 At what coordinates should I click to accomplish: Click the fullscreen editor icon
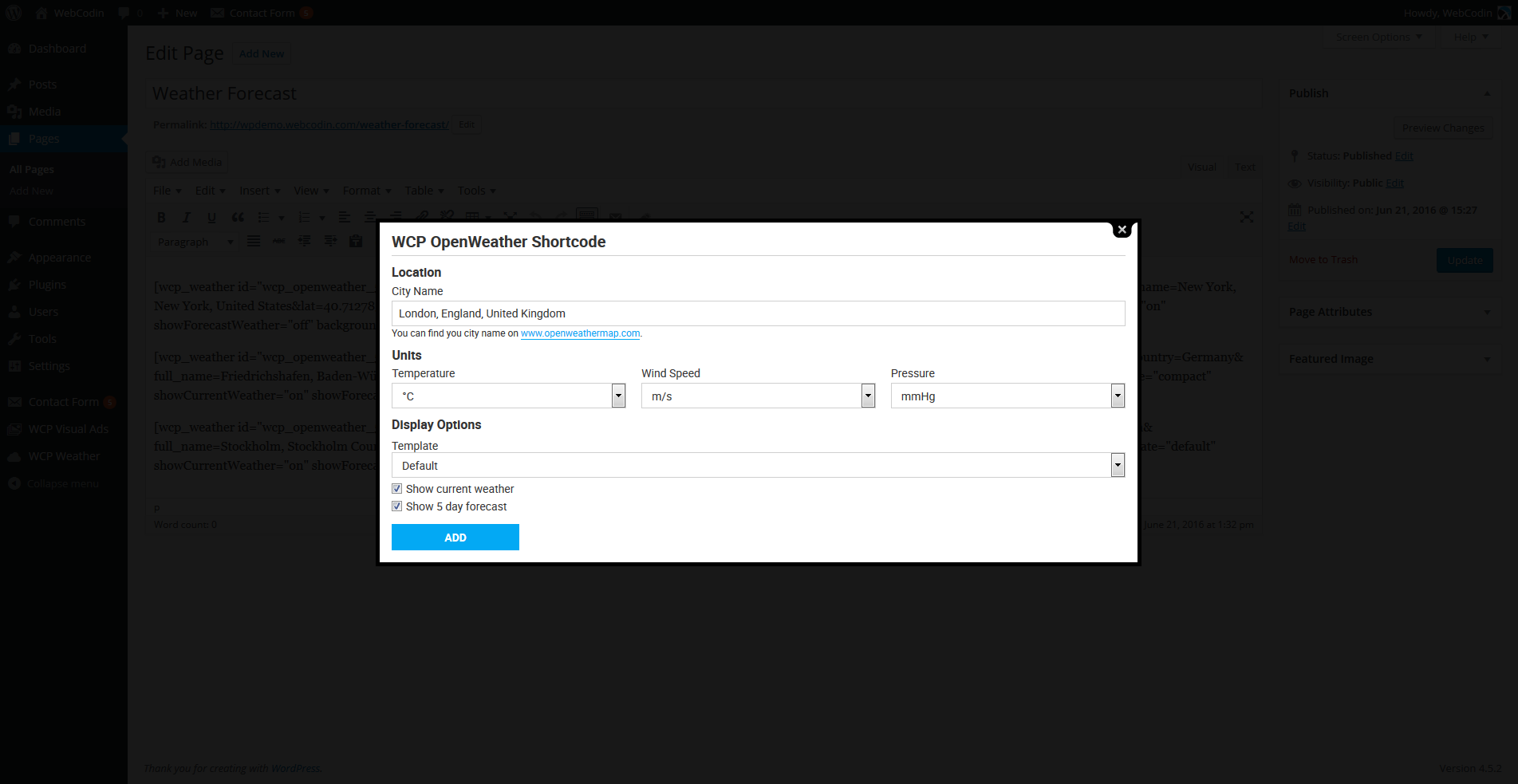[x=1247, y=217]
